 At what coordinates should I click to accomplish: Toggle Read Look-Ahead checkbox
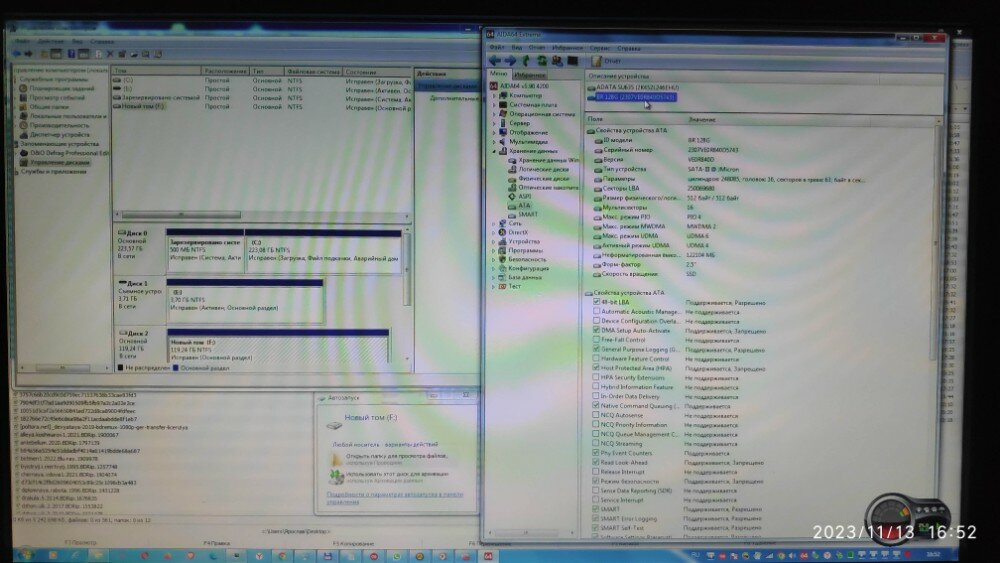pyautogui.click(x=596, y=462)
